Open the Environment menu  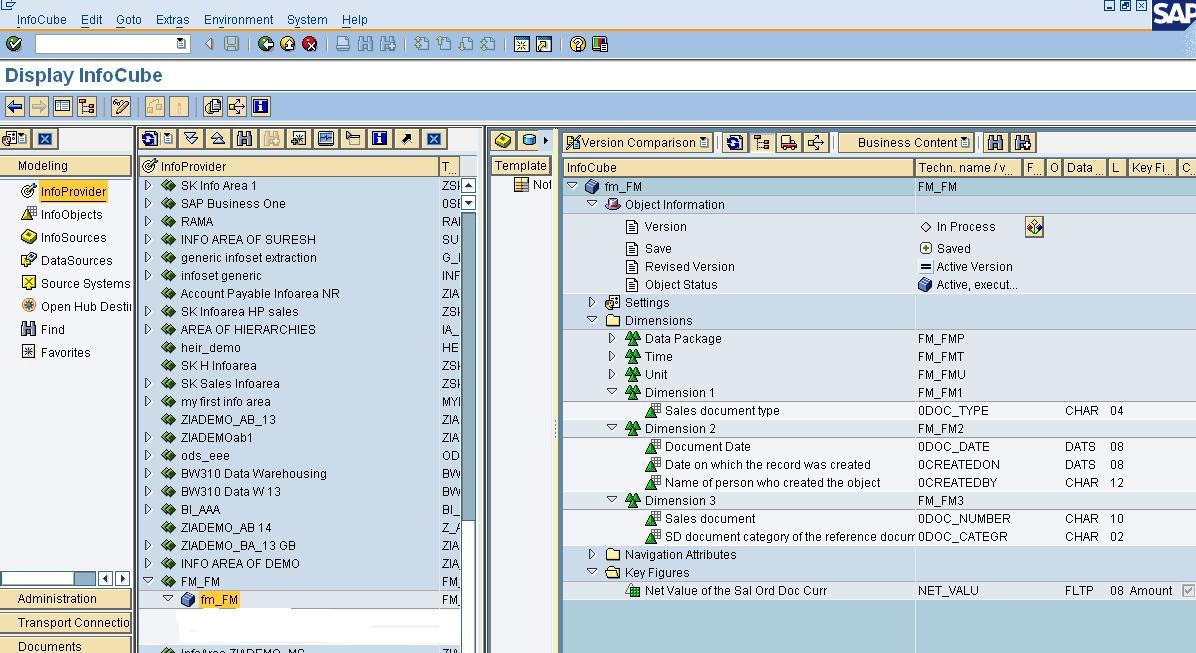tap(238, 20)
